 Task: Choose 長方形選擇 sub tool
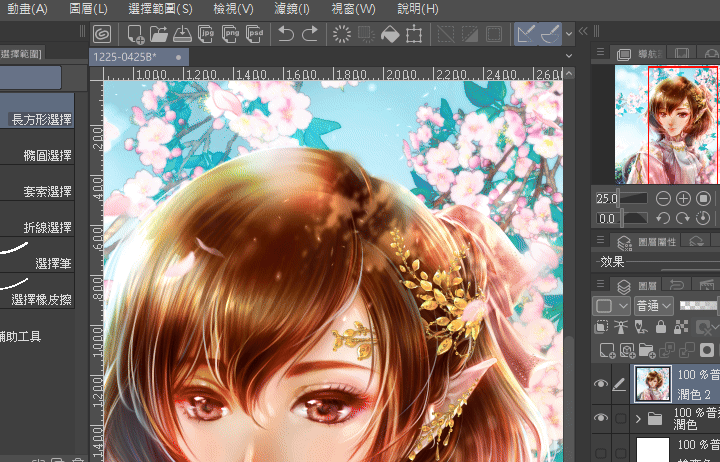tap(37, 110)
